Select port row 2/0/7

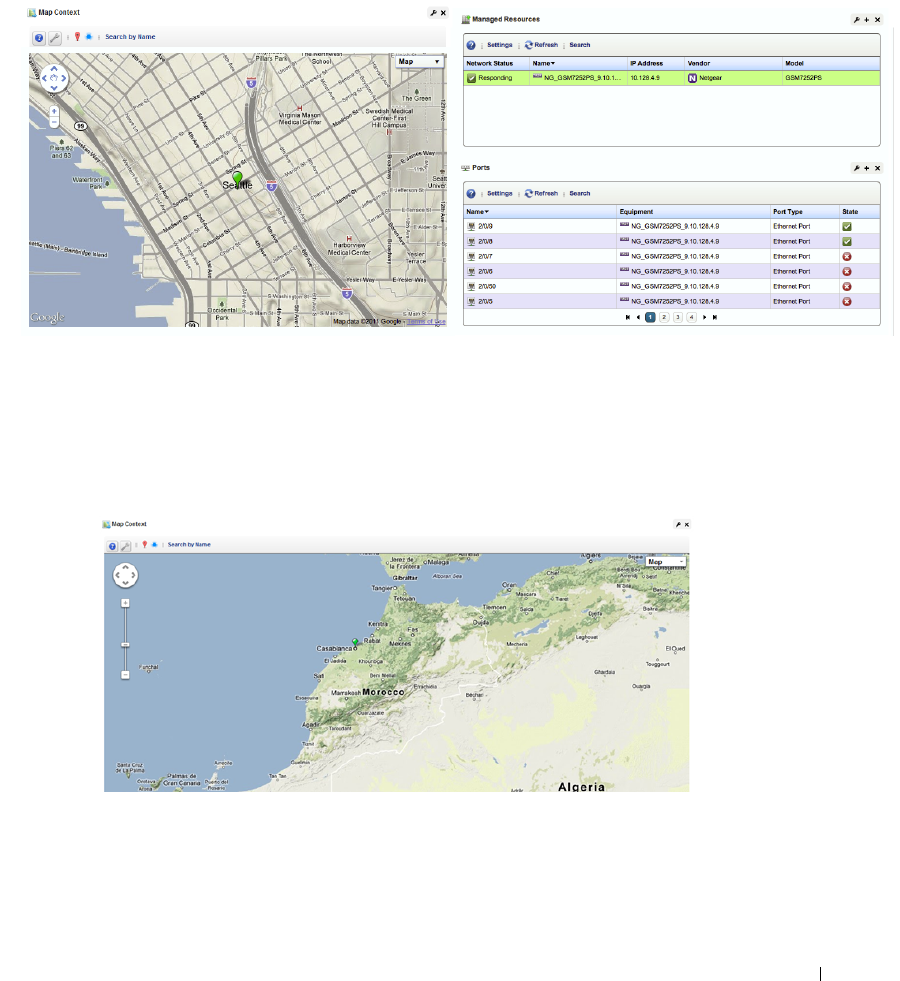672,257
